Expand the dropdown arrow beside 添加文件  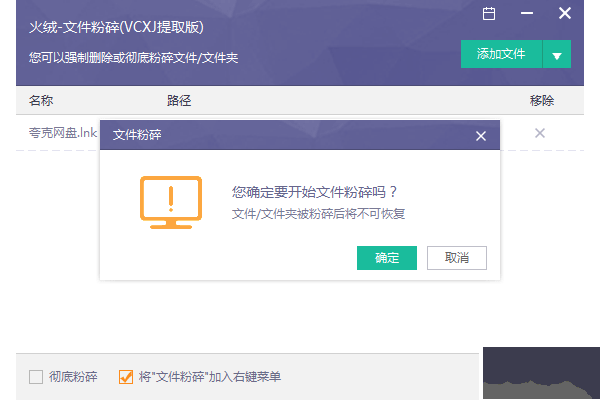556,54
